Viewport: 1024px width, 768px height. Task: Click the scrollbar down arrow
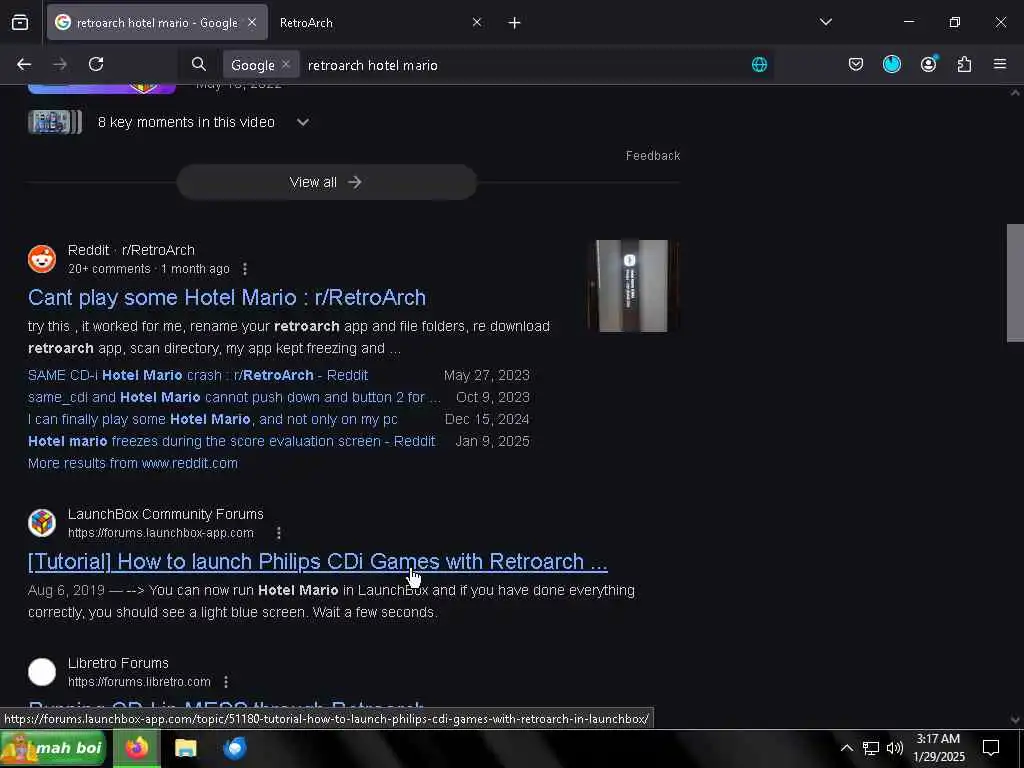1015,720
